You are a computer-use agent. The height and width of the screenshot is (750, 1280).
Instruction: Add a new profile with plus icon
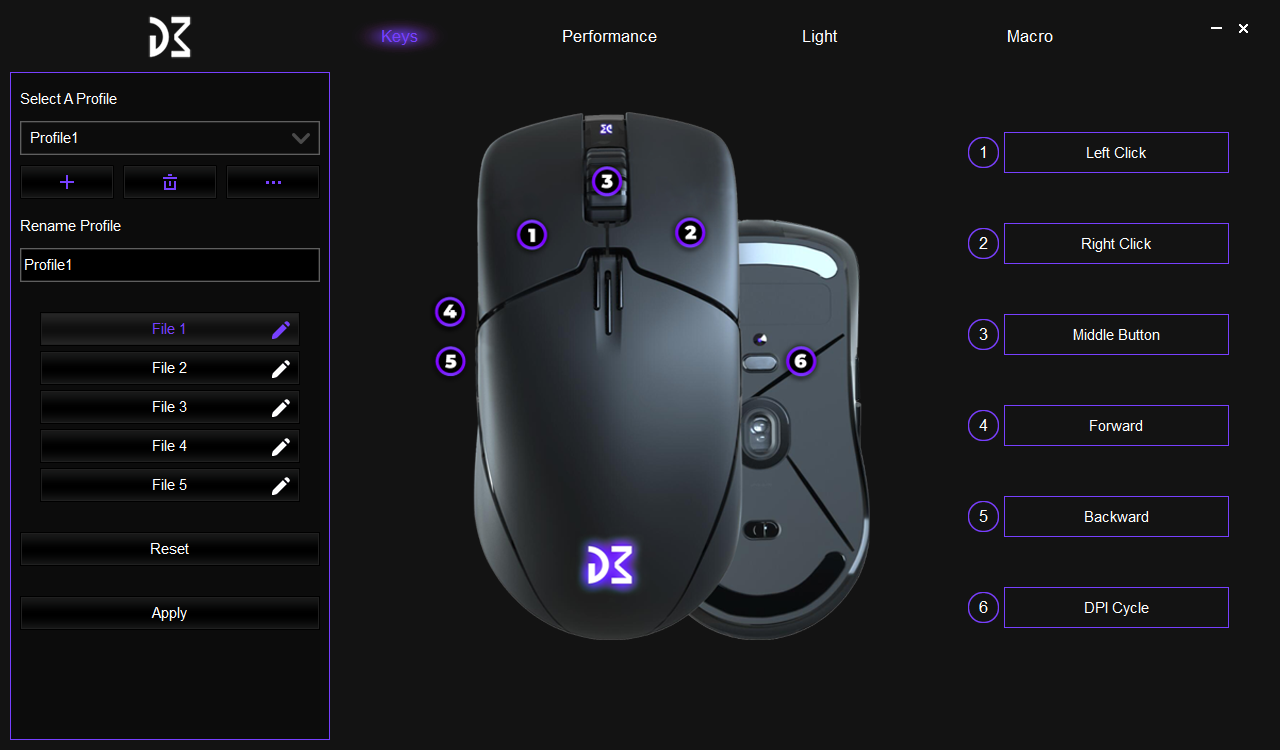(67, 182)
